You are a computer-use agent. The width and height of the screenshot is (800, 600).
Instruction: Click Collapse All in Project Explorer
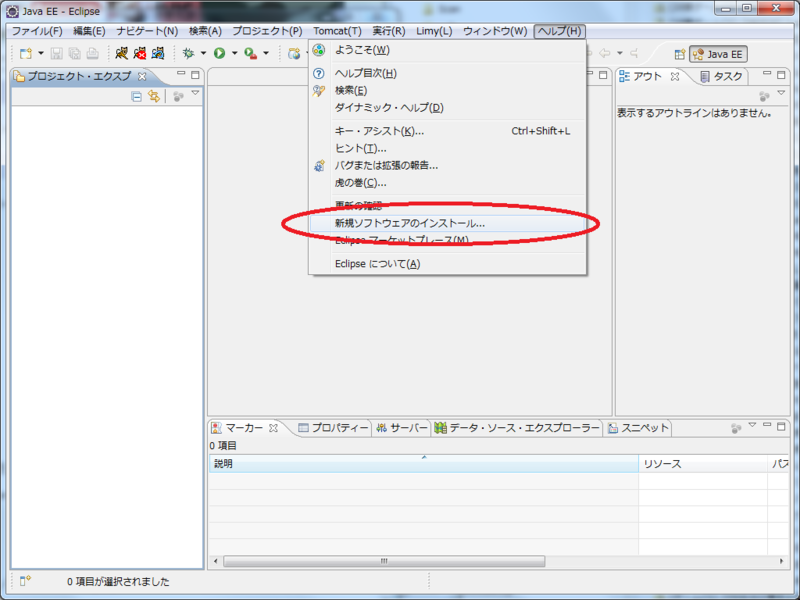pos(136,96)
